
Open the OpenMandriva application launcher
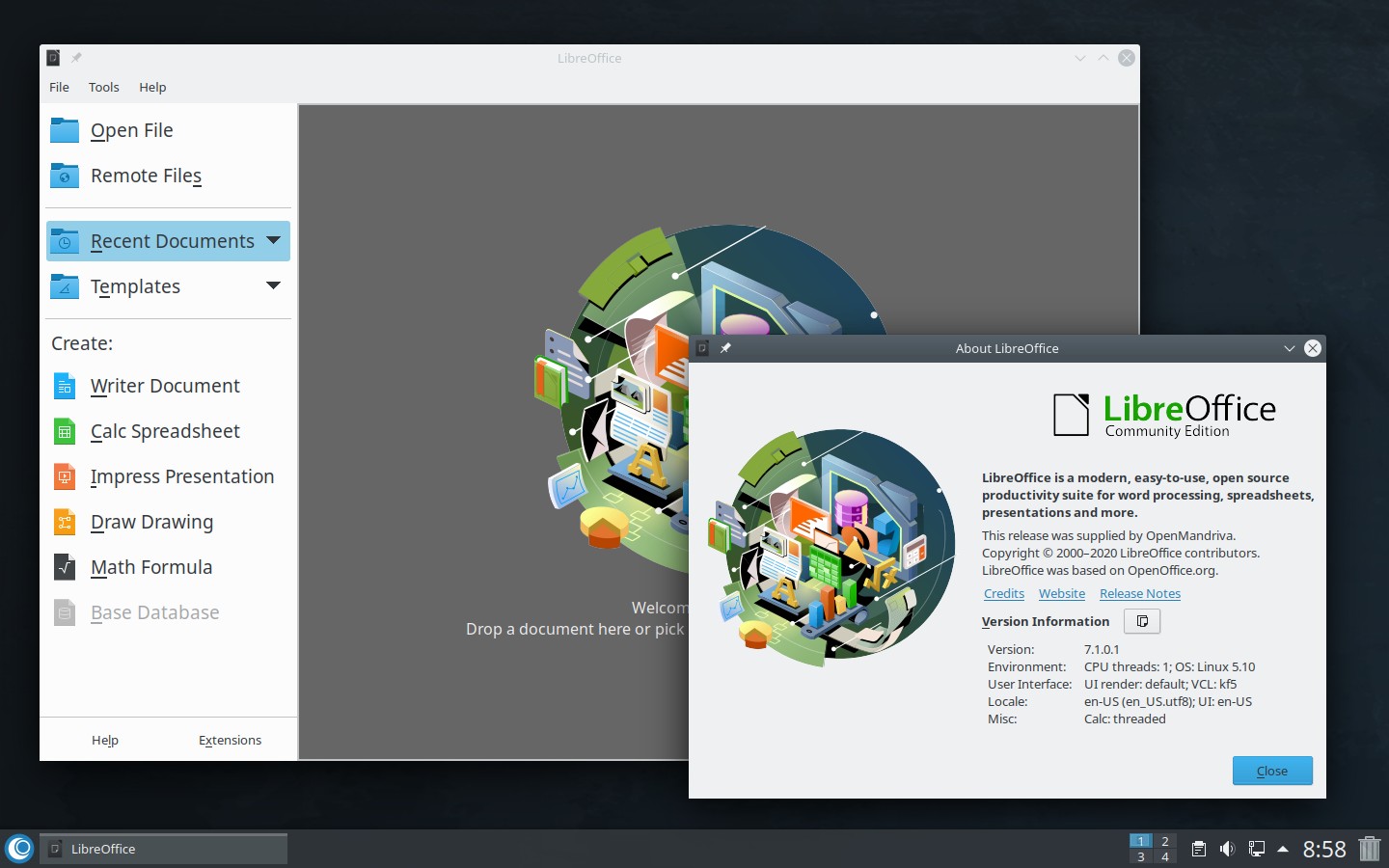19,849
